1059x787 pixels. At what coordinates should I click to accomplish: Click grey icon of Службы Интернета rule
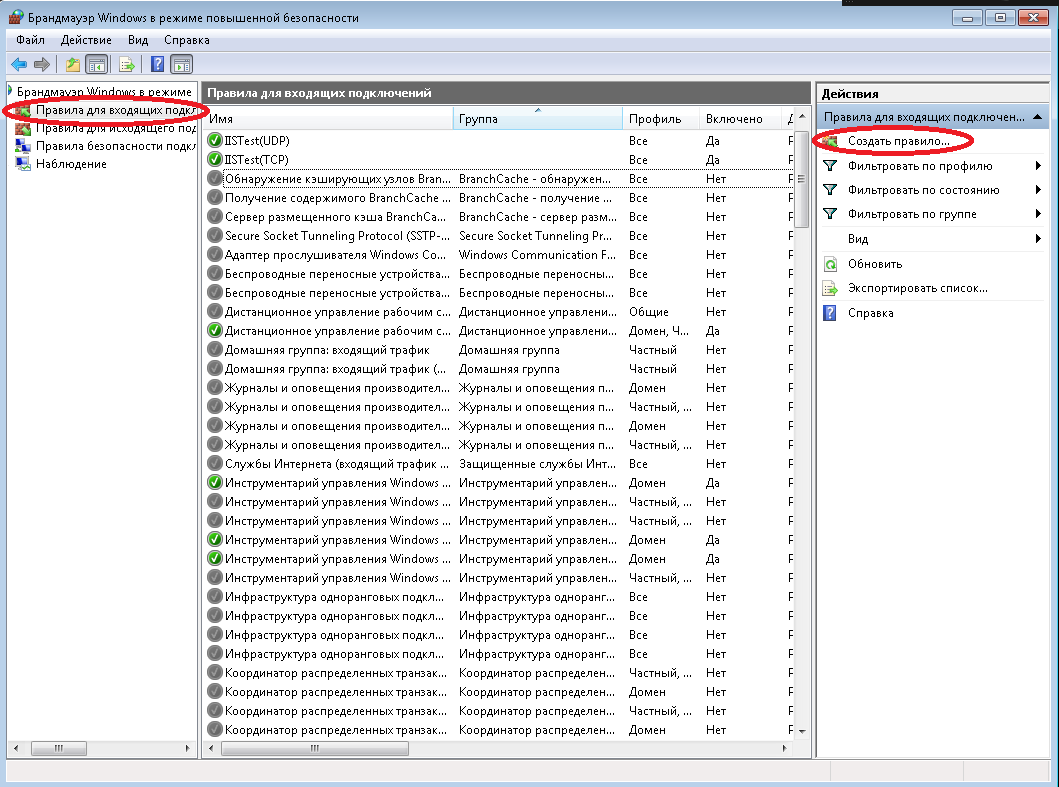215,464
